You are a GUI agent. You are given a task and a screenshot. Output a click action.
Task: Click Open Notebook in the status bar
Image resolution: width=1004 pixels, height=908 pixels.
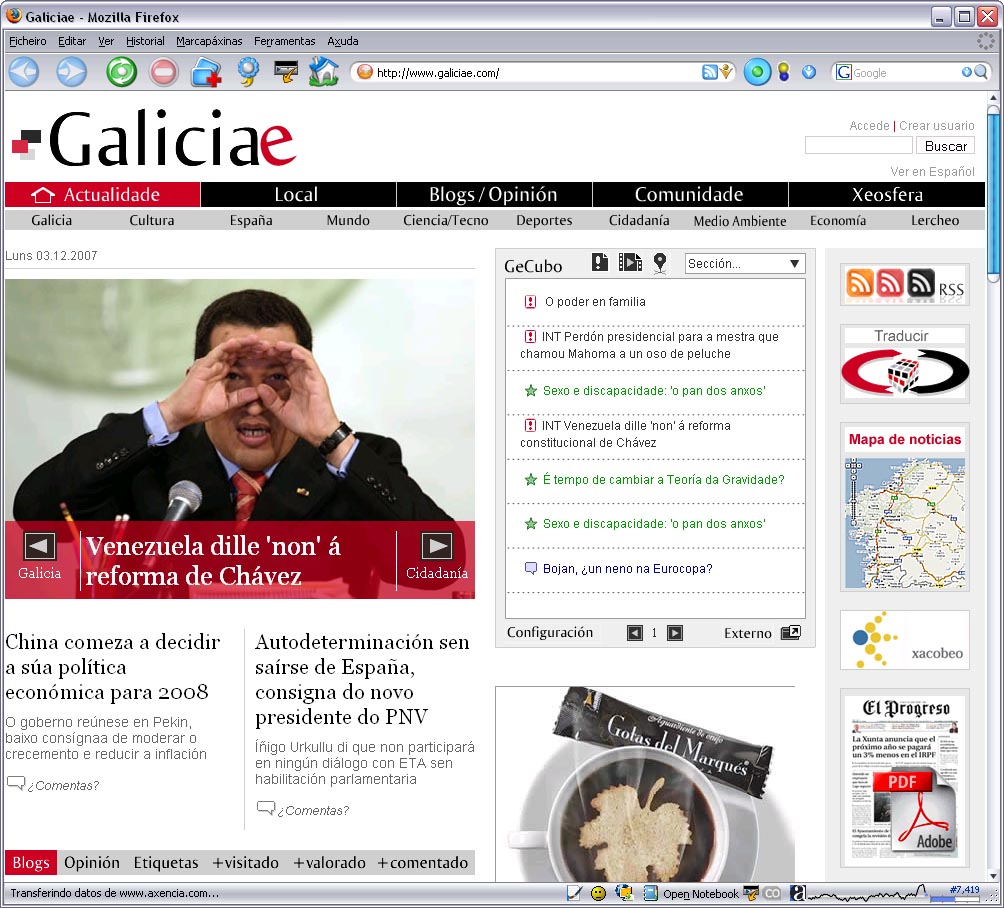(x=700, y=894)
